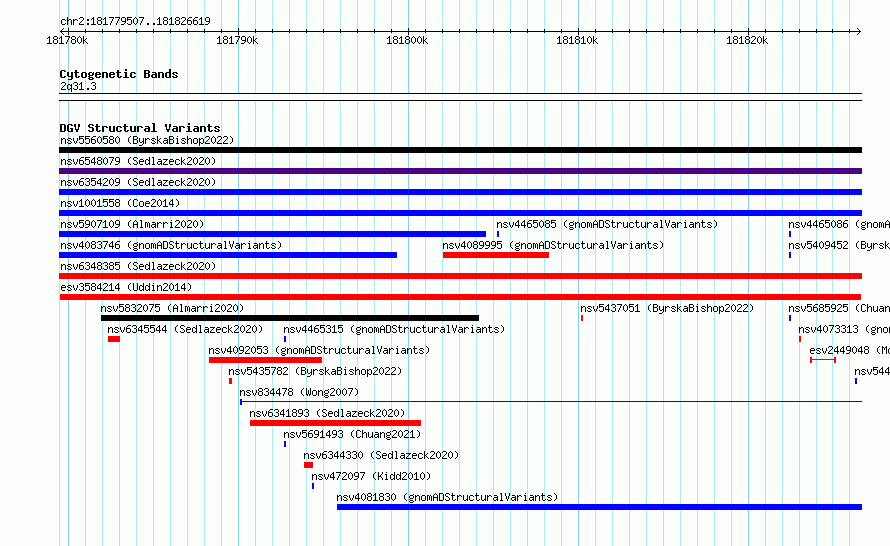The width and height of the screenshot is (890, 546).
Task: Click the 181820k ruler label
Action: [x=747, y=40]
